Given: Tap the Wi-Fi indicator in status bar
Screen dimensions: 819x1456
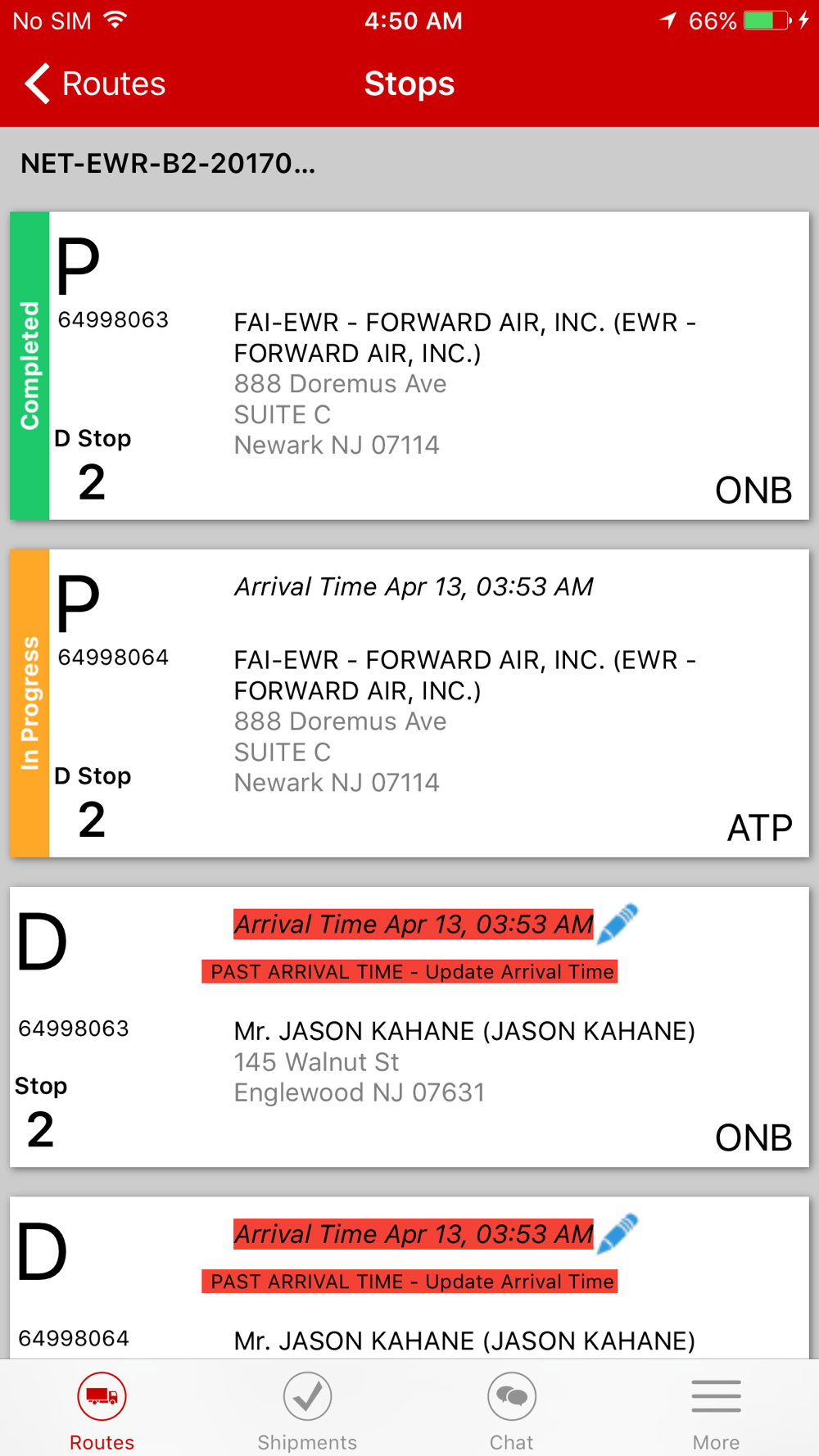Looking at the screenshot, I should [115, 20].
